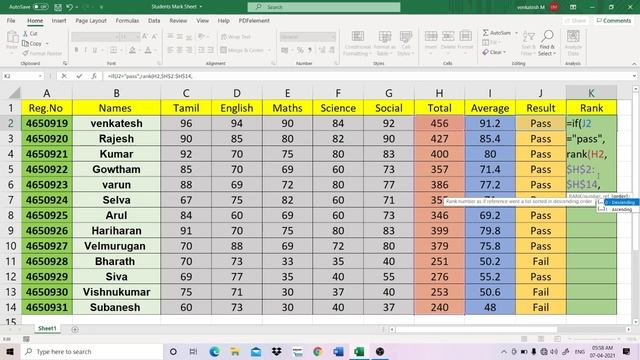Switch to the Page Layout tab

pos(91,20)
